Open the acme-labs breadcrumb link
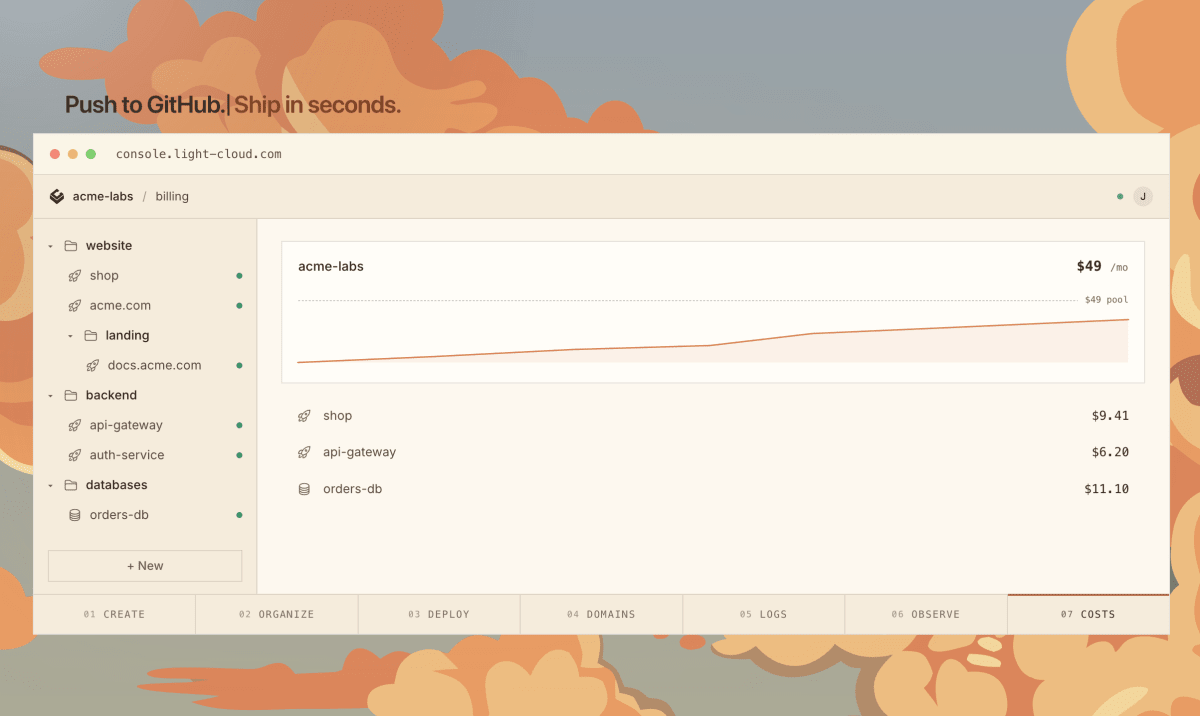 coord(103,196)
